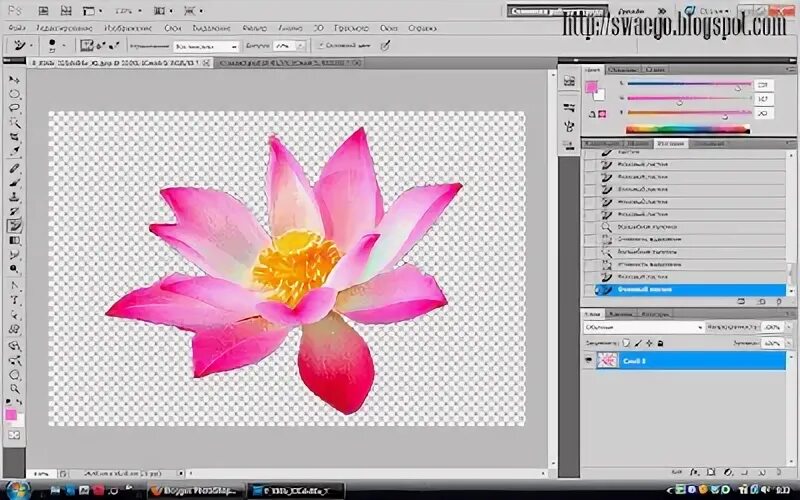Toggle Quick Mask mode at the toolbox bottom
800x500 pixels.
tap(14, 435)
